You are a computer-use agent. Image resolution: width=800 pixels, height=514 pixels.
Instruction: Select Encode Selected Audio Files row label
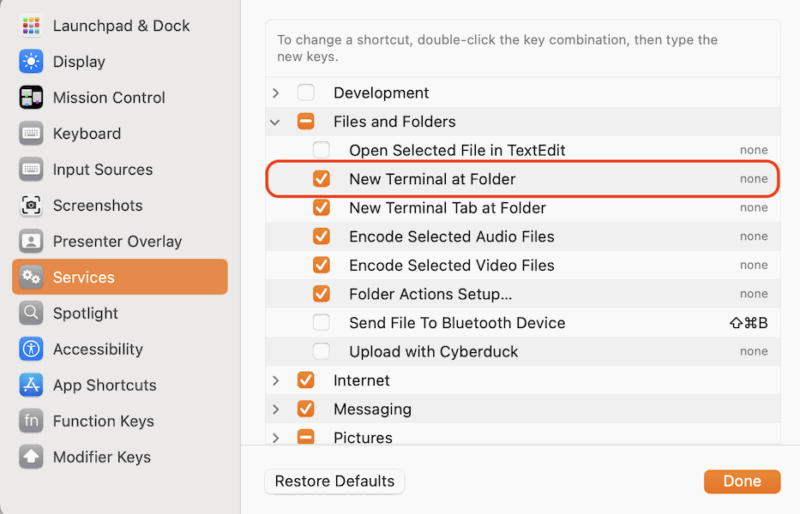(x=452, y=237)
